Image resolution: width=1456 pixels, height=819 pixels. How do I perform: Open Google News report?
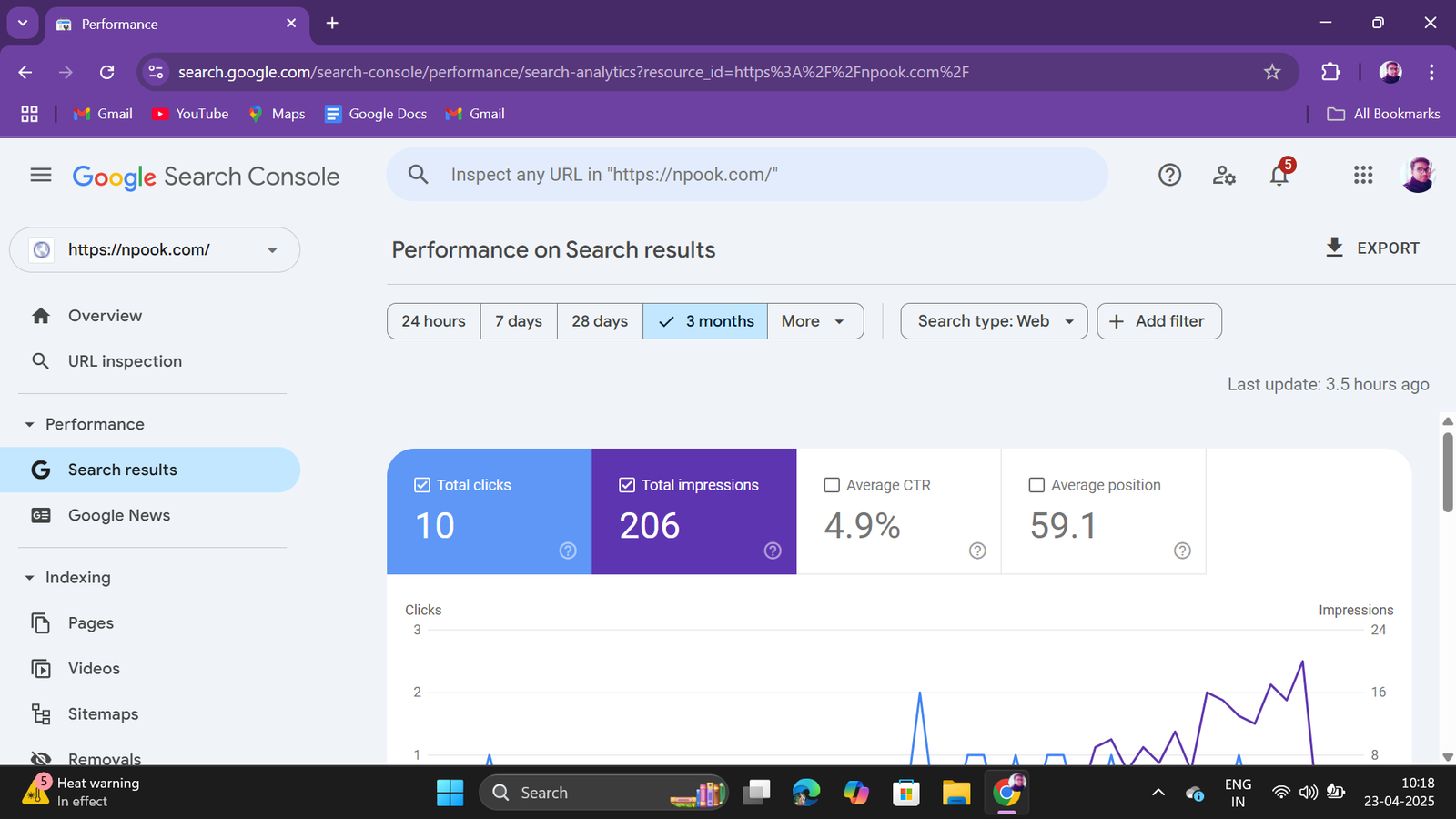point(150,515)
